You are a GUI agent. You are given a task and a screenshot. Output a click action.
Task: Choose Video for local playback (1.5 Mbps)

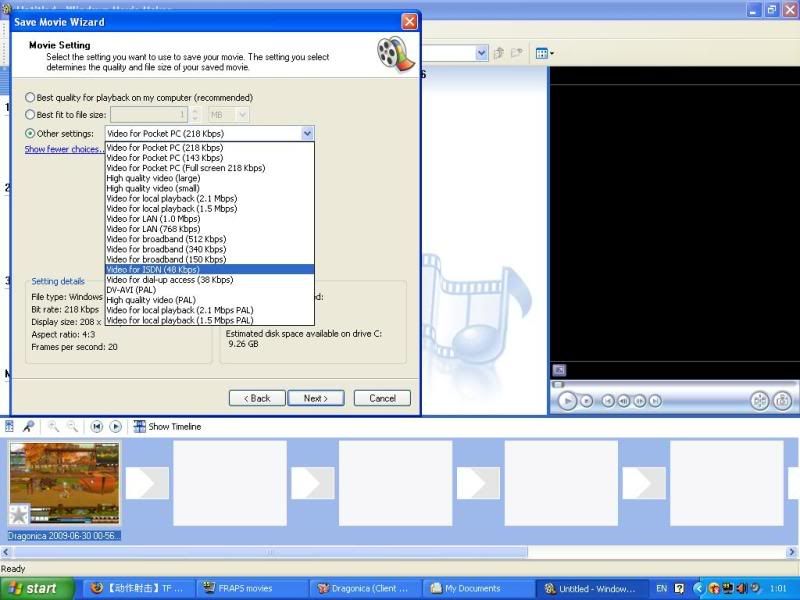coord(209,209)
